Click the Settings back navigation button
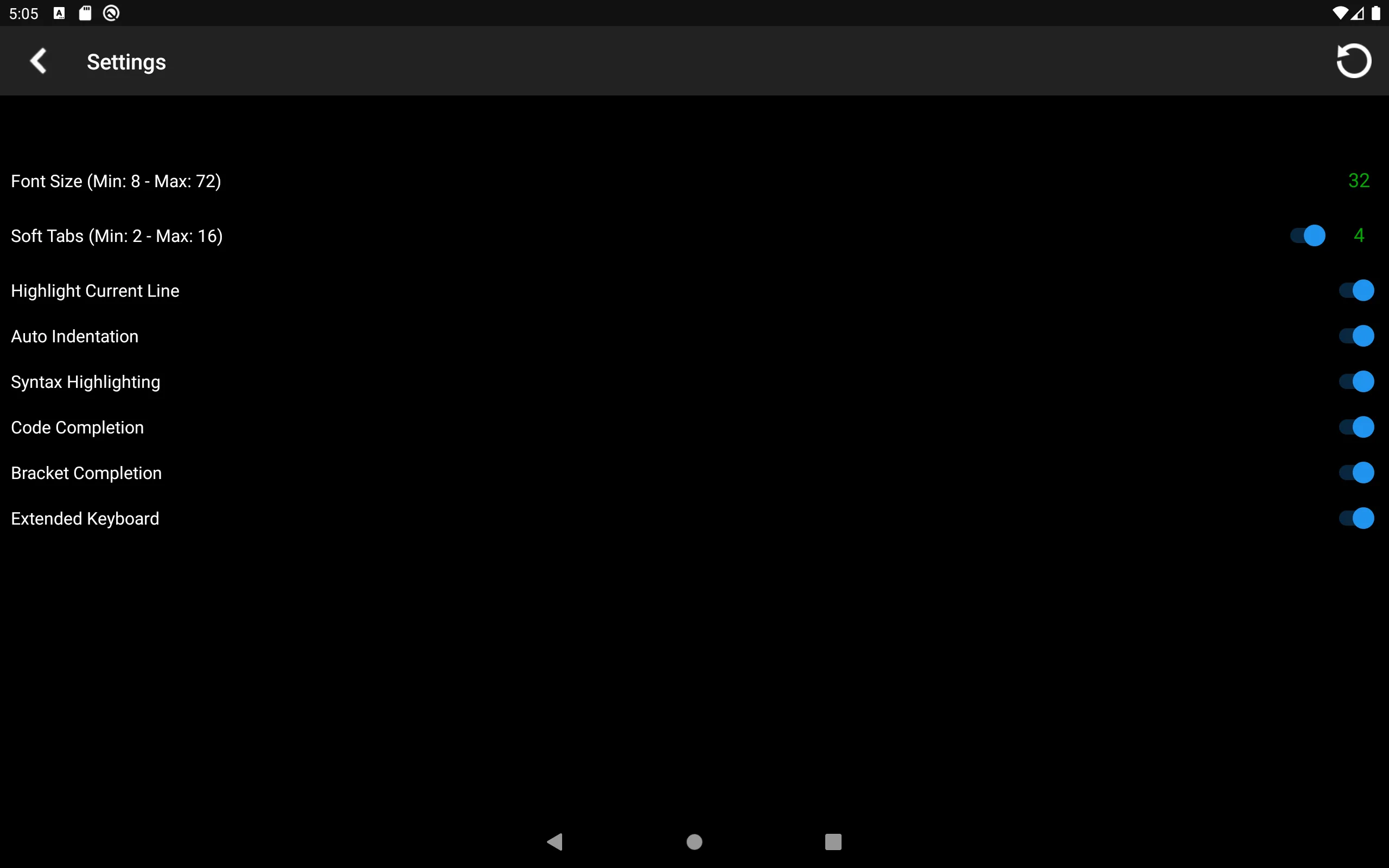Viewport: 1389px width, 868px height. (x=36, y=62)
